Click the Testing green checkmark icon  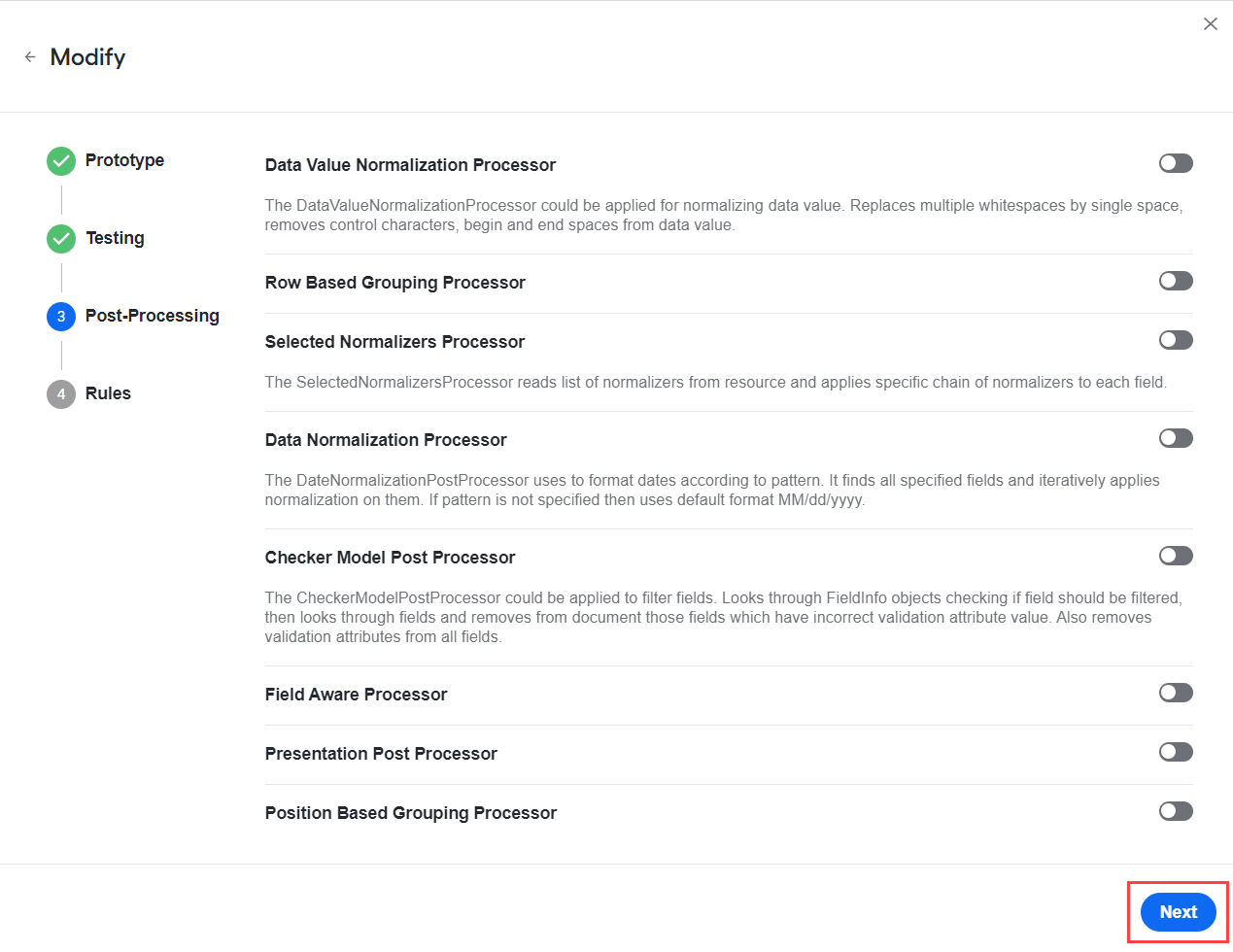coord(61,239)
